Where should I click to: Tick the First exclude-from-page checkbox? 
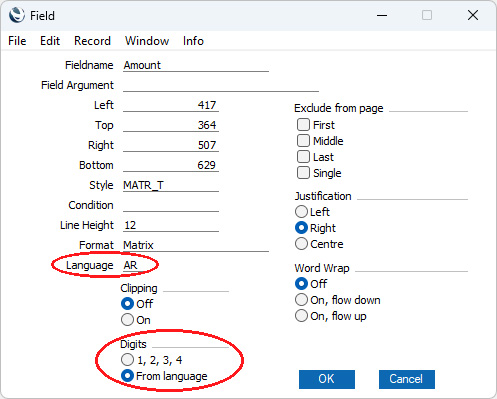coord(303,125)
